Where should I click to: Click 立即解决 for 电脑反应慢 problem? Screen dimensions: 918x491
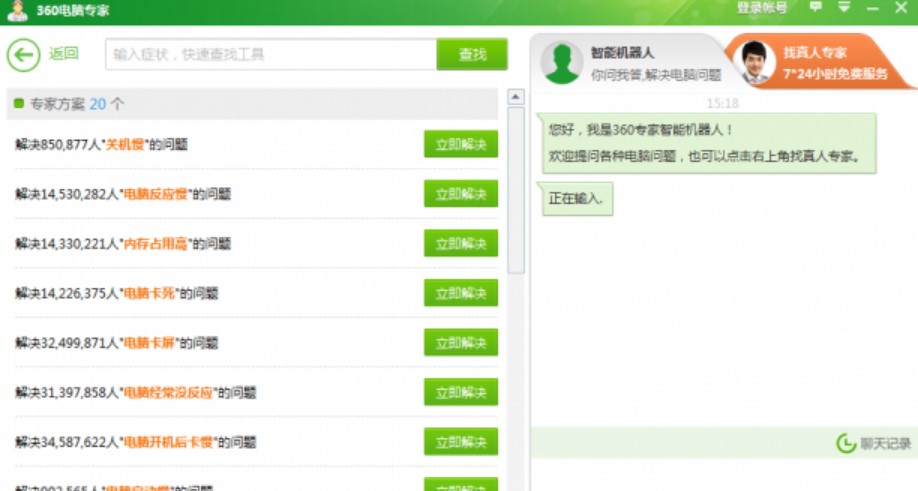(x=461, y=194)
